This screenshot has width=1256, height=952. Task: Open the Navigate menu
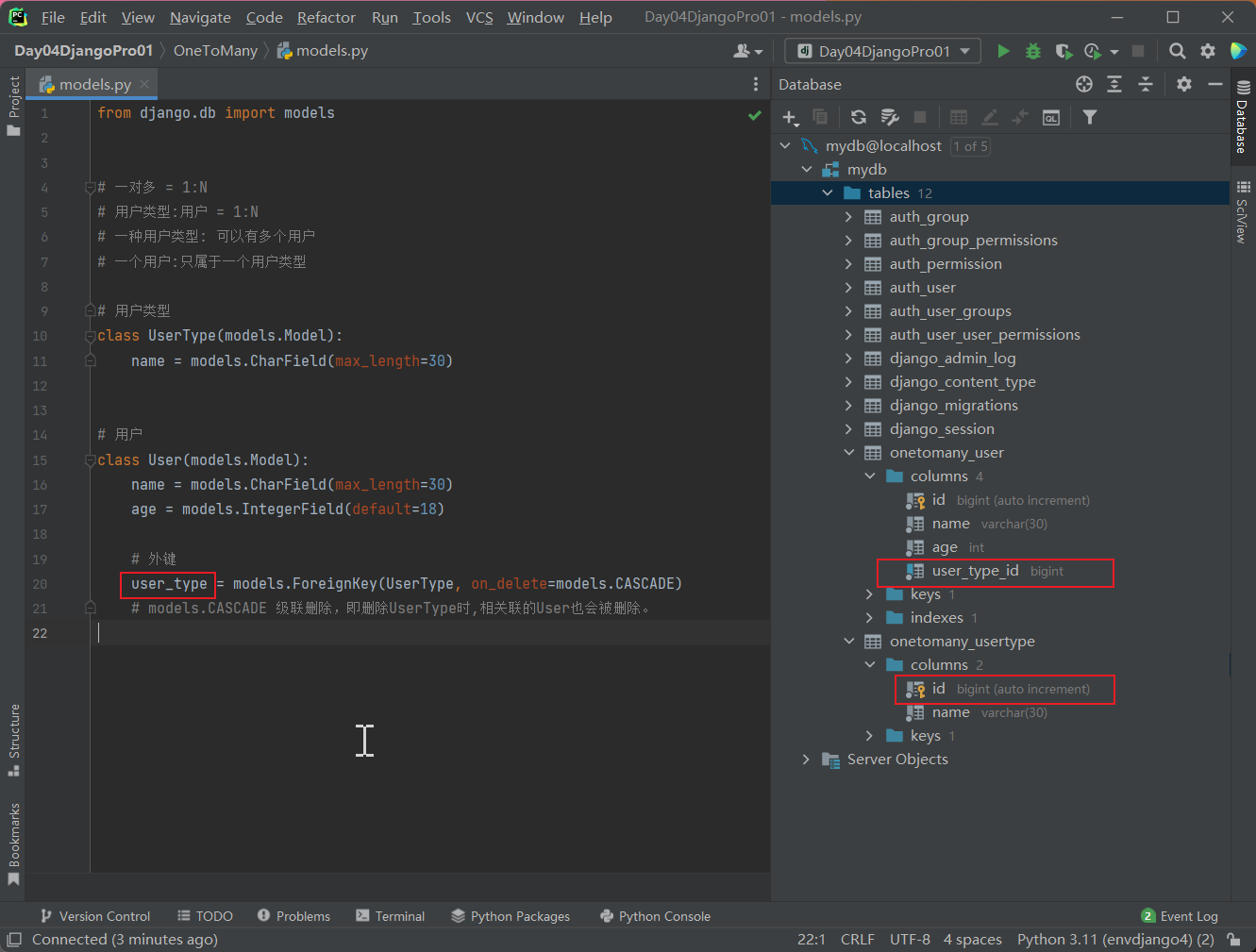coord(200,17)
